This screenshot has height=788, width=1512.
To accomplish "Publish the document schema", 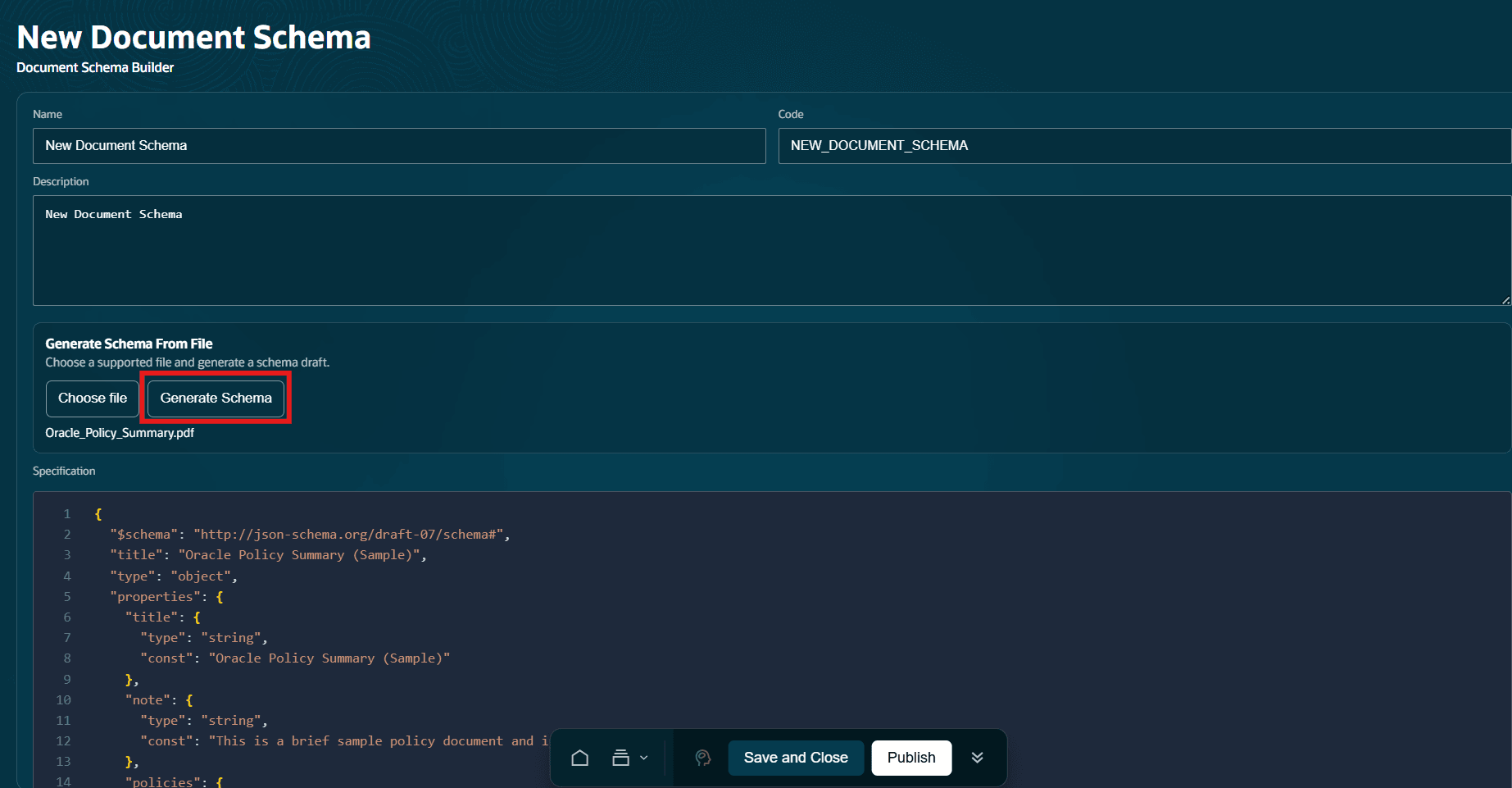I will [911, 758].
